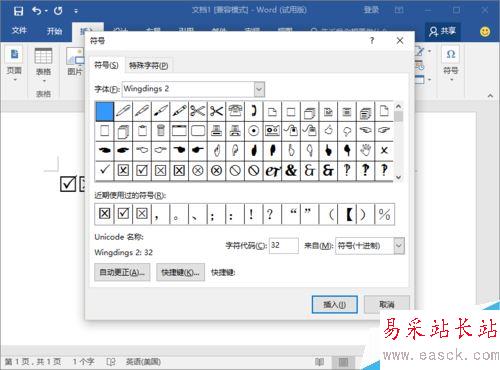The image size is (500, 370).
Task: Click the 插入(I) insert button
Action: pos(335,304)
